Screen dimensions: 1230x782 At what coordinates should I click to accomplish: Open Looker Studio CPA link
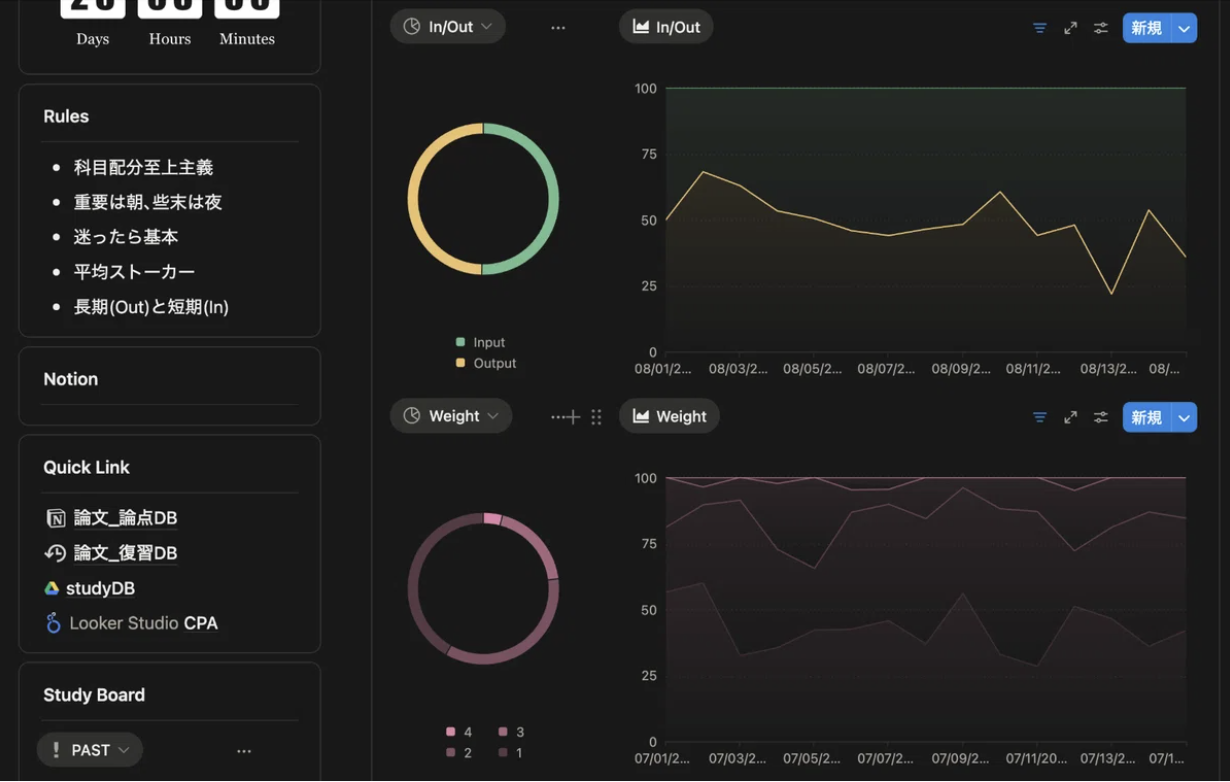[x=132, y=623]
